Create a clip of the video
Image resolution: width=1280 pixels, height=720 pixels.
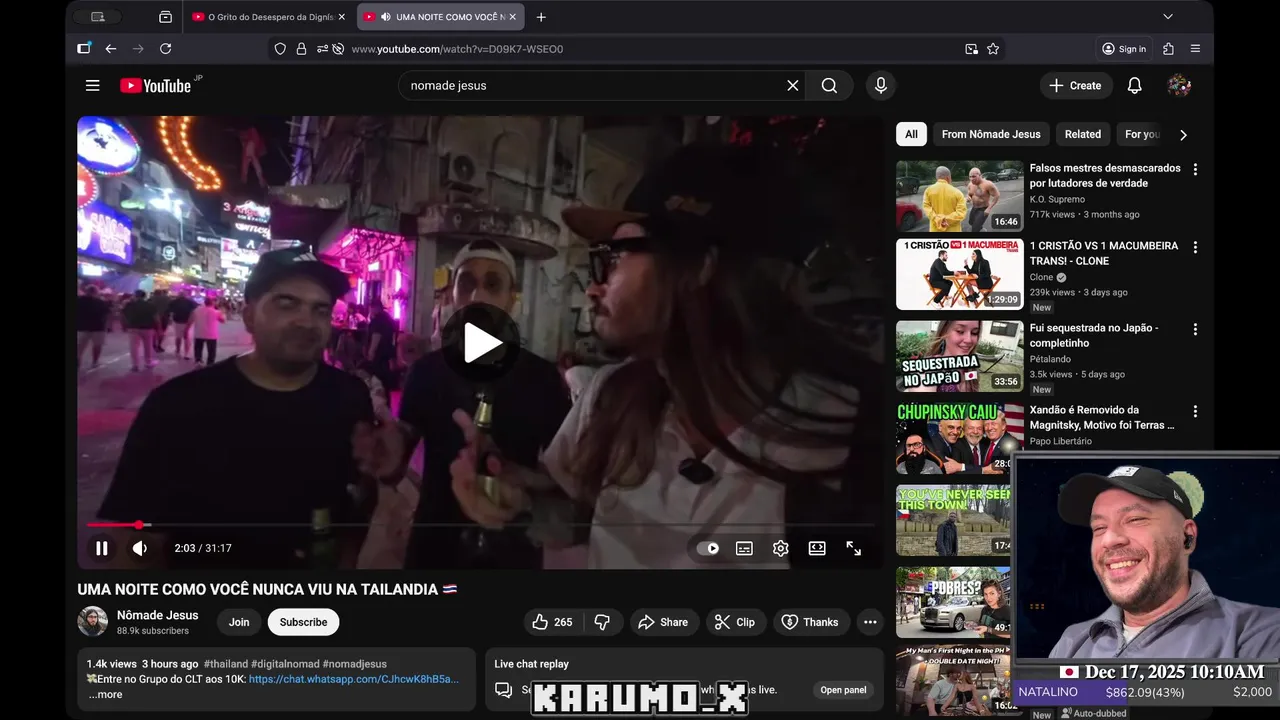tap(735, 622)
